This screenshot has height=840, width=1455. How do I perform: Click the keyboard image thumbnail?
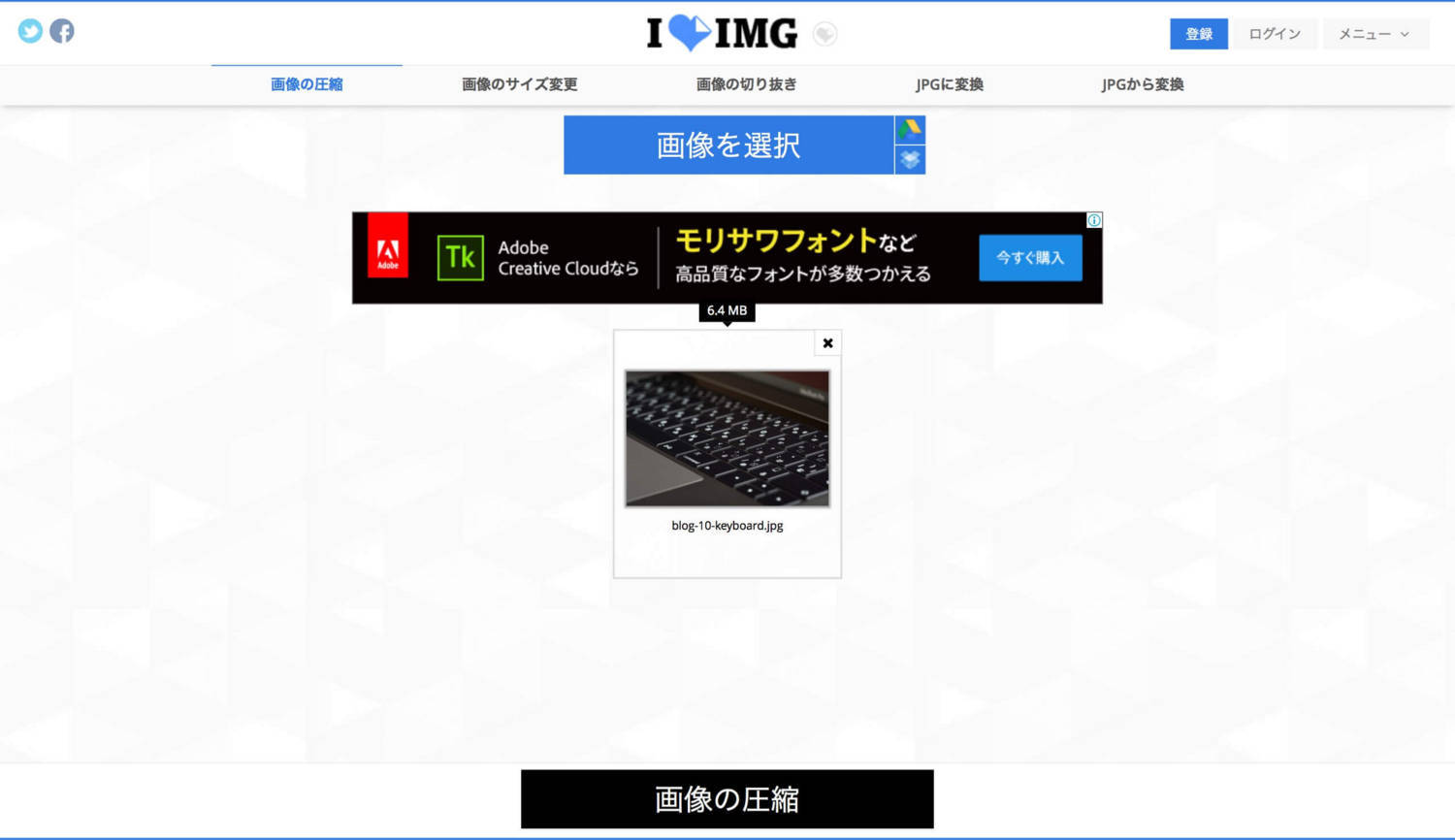pyautogui.click(x=727, y=438)
